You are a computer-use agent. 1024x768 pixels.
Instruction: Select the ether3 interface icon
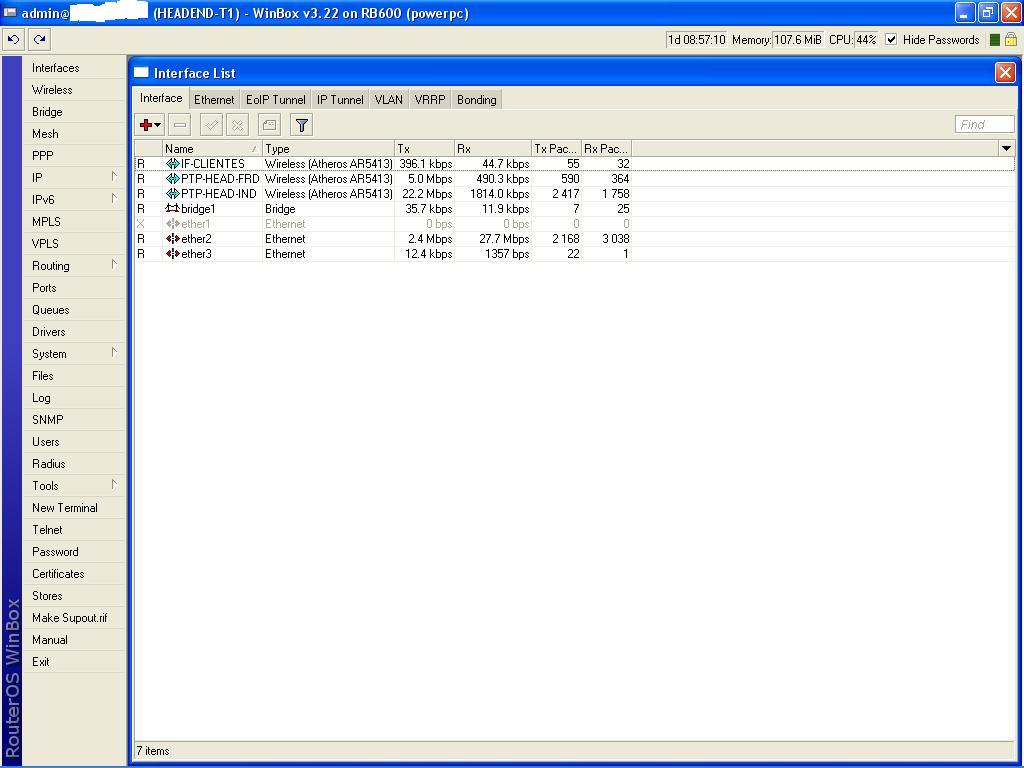coord(172,254)
